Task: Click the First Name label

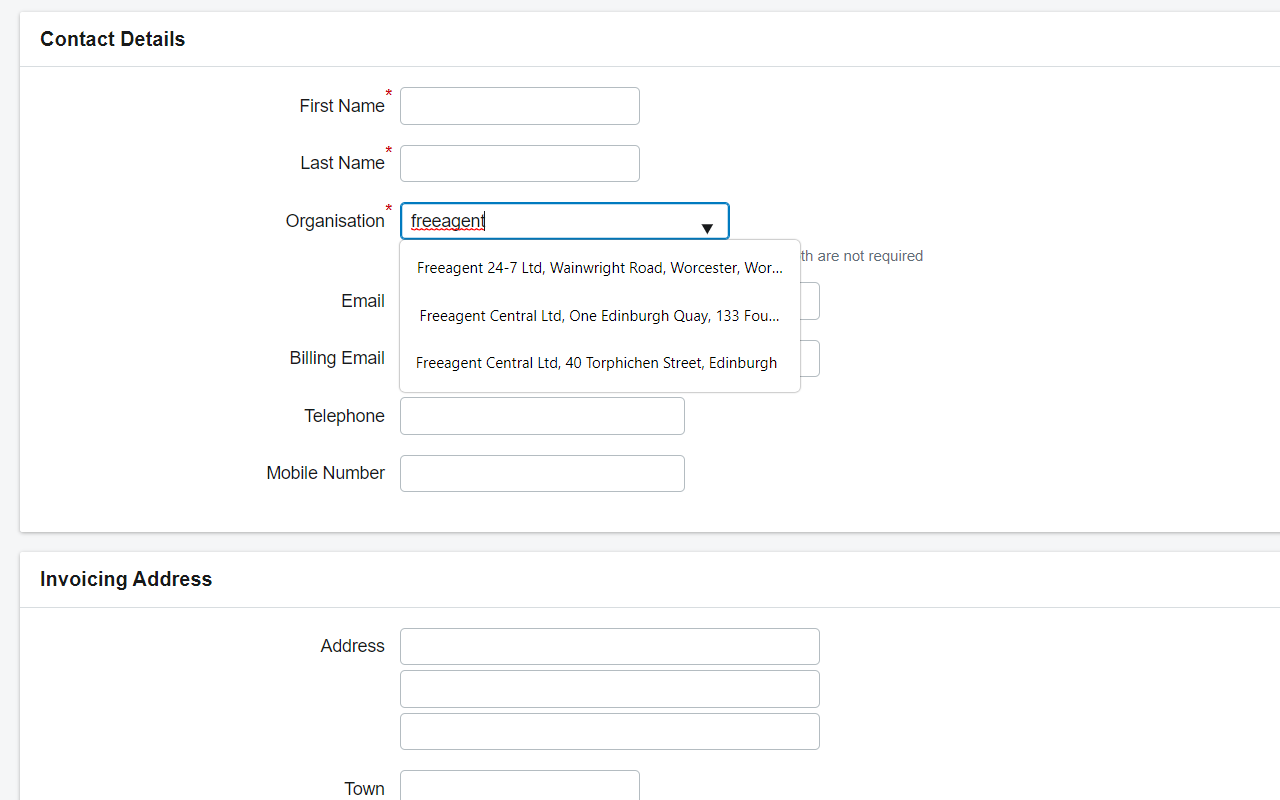Action: click(342, 106)
